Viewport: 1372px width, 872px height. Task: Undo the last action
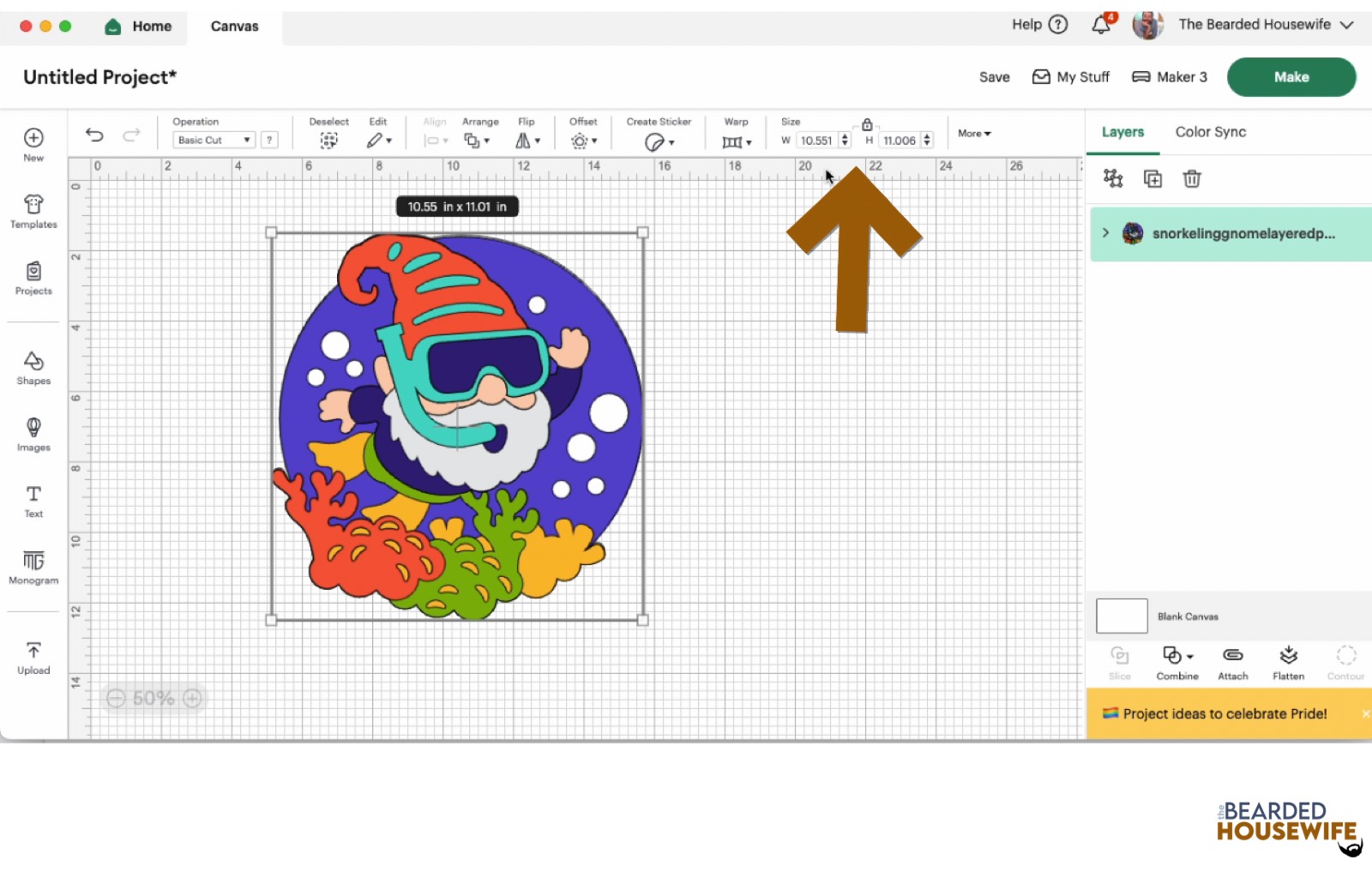tap(94, 135)
